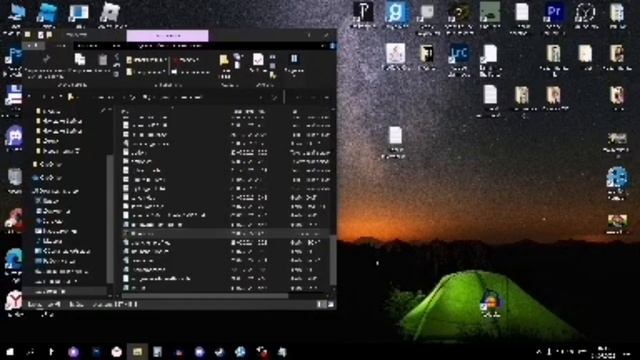Click the Steam icon in taskbar
The height and width of the screenshot is (360, 640).
pos(220,351)
